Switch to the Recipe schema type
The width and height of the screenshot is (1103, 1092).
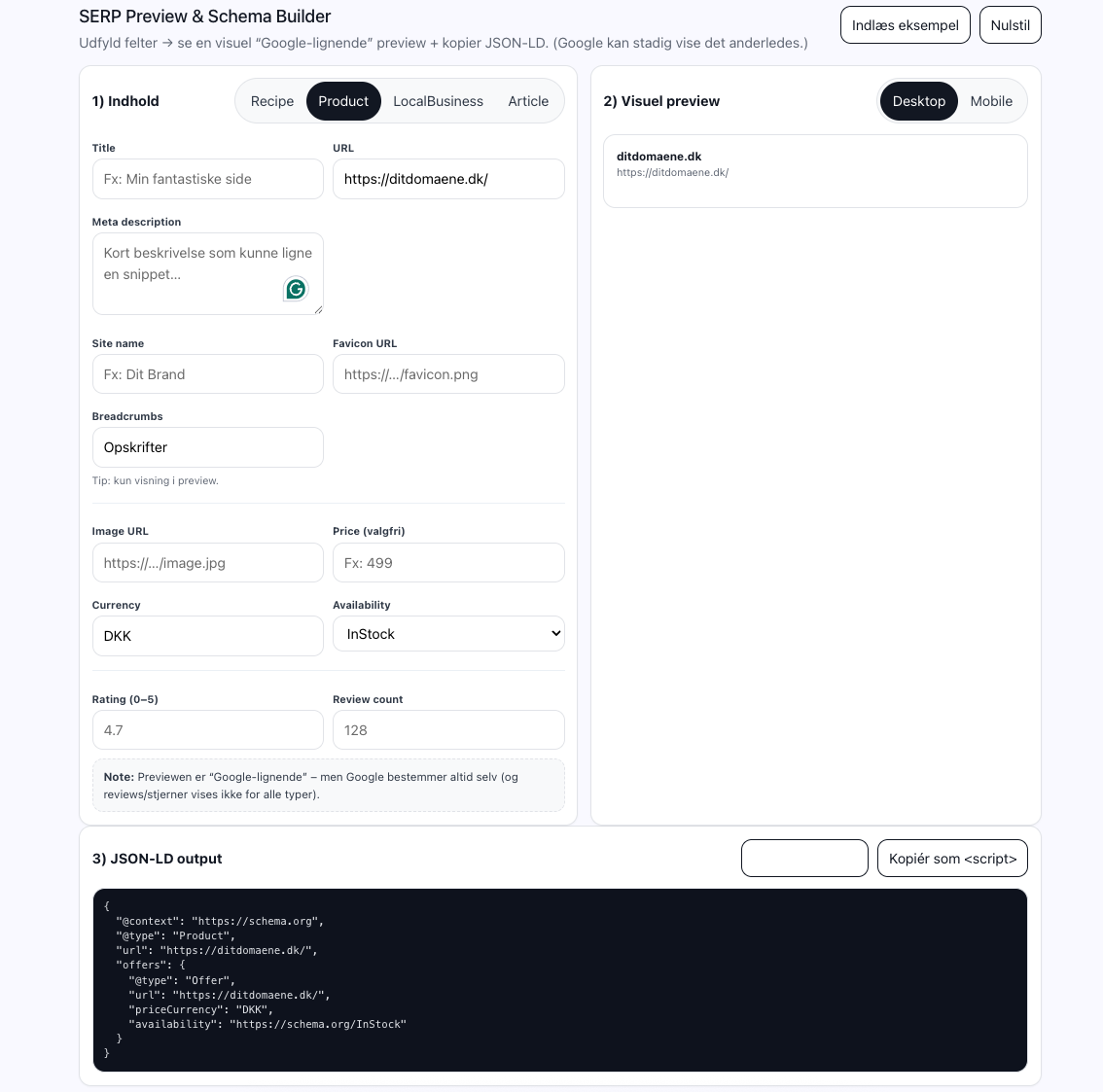[271, 101]
